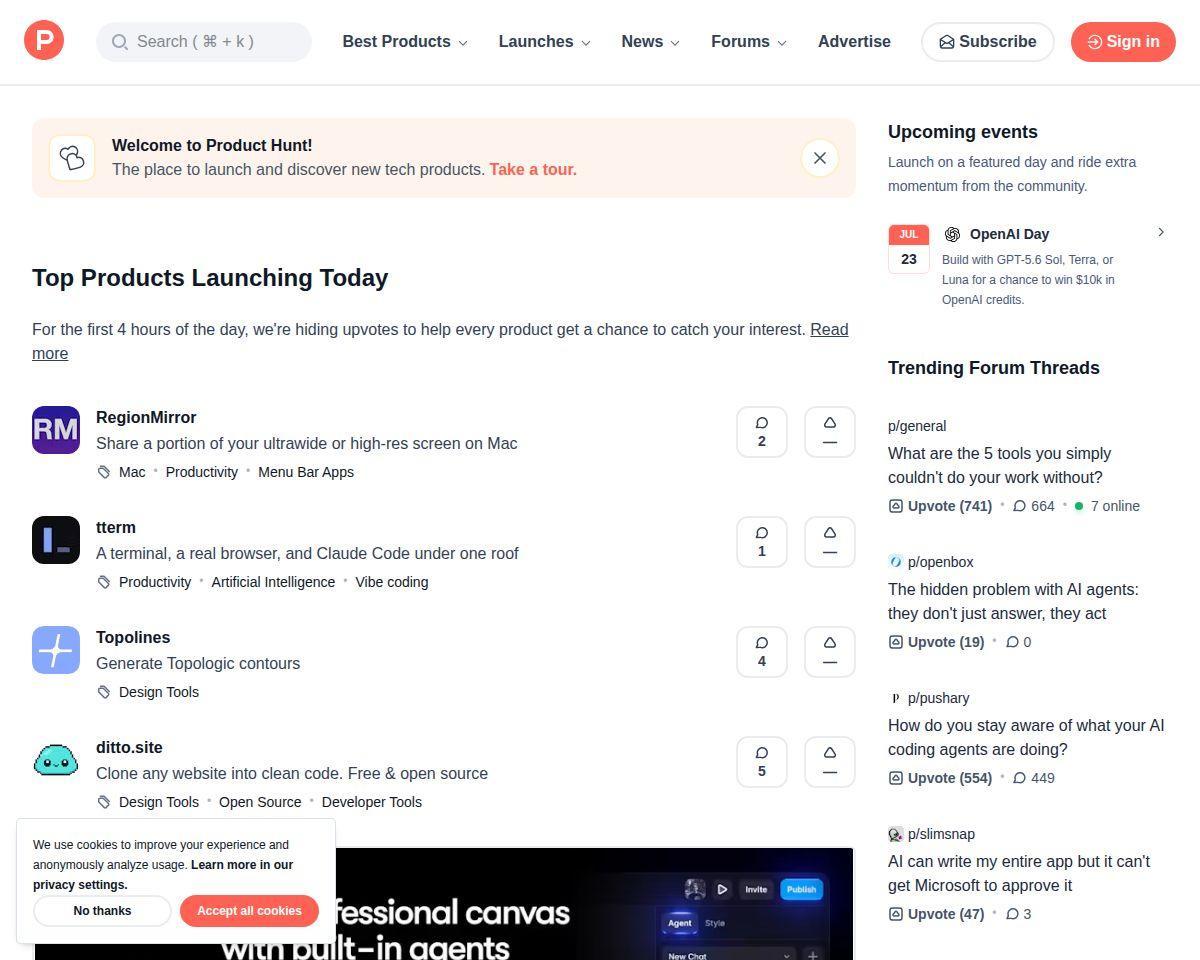Image resolution: width=1200 pixels, height=960 pixels.
Task: Upvote the thread with 19 upvotes
Action: 936,642
